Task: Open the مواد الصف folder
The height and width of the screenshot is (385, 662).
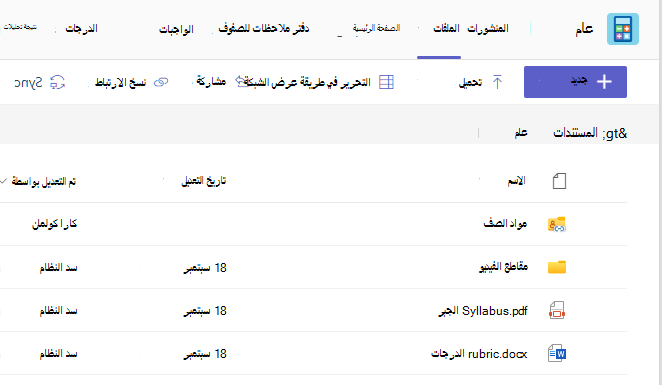Action: coord(505,223)
